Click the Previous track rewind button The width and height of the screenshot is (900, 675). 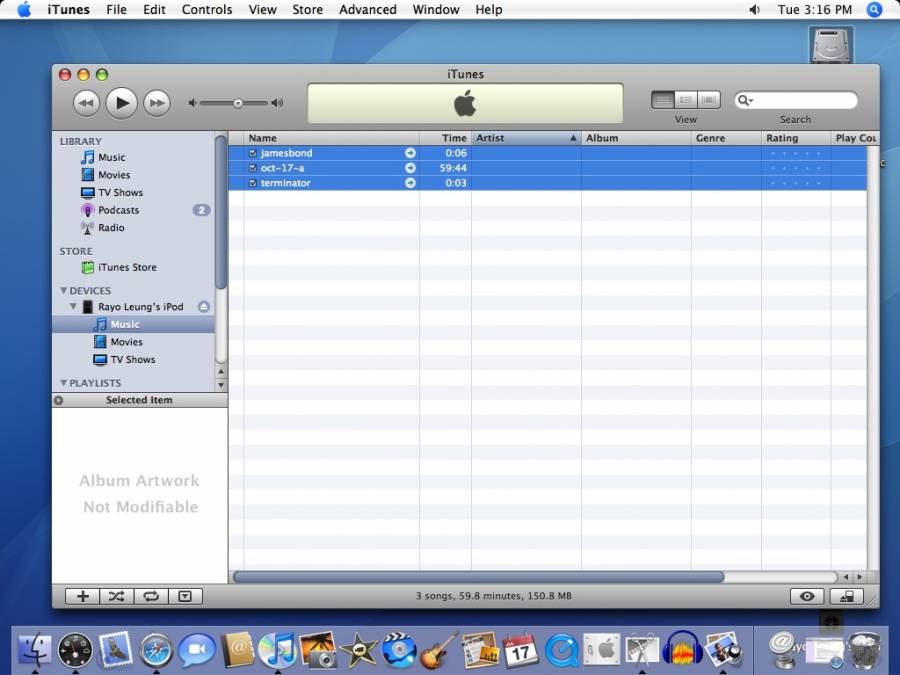[86, 103]
